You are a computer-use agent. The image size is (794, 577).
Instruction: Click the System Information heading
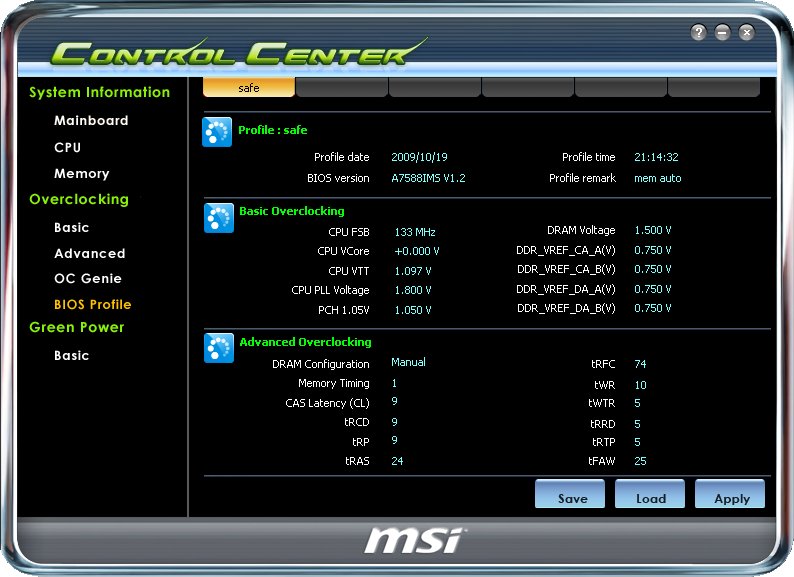99,92
